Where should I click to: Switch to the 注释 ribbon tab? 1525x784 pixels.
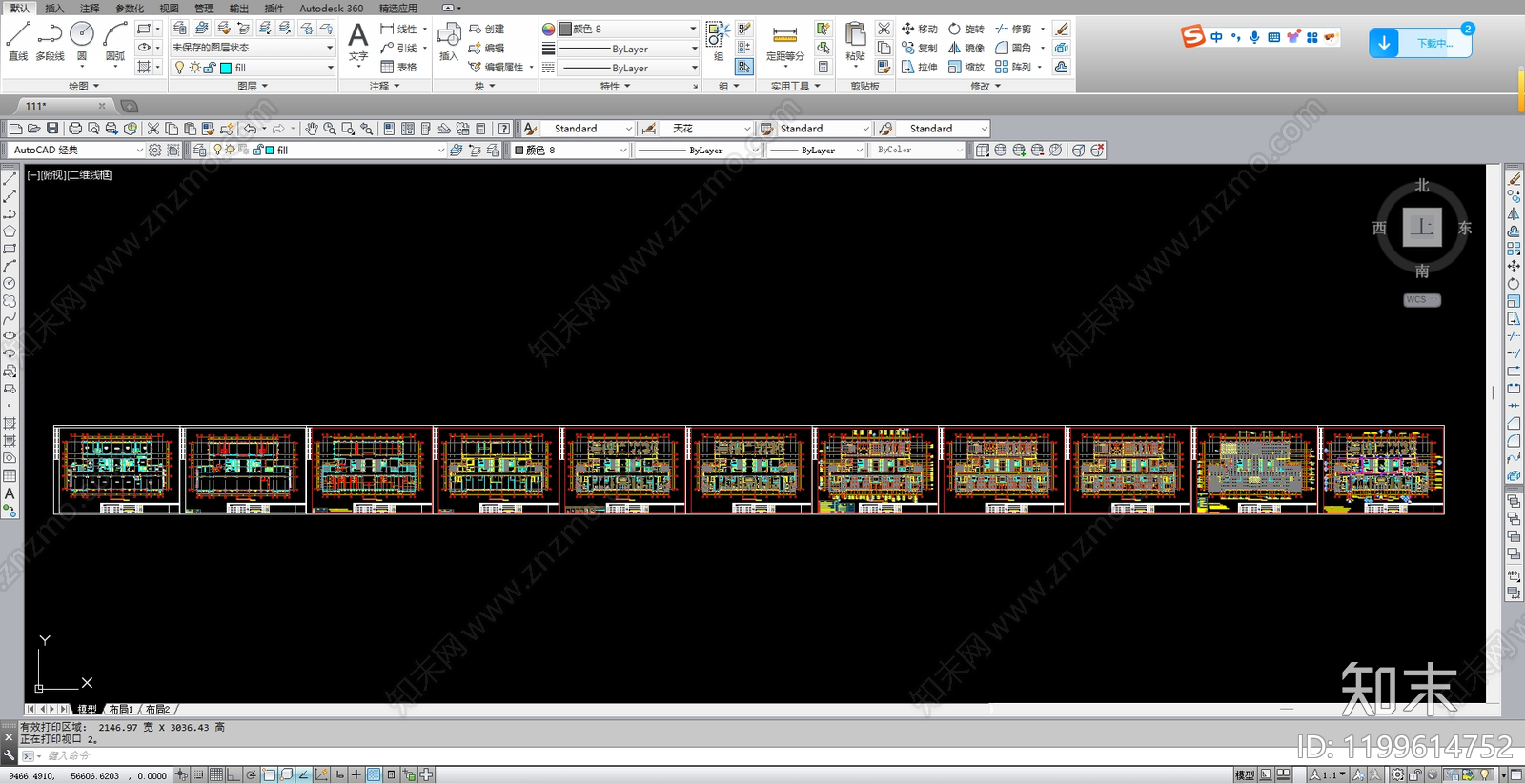pos(90,8)
